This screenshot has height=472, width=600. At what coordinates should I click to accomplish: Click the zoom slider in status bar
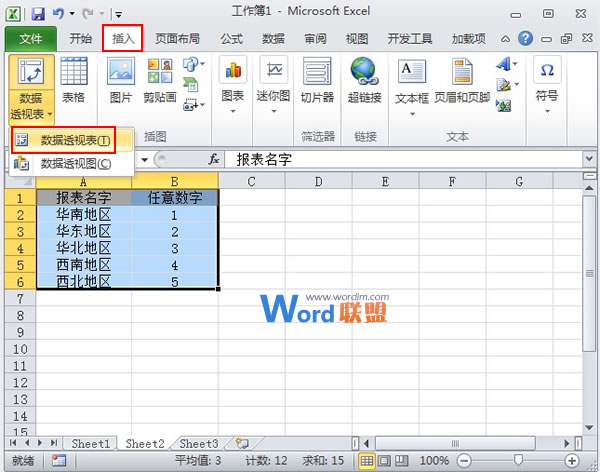[x=517, y=461]
